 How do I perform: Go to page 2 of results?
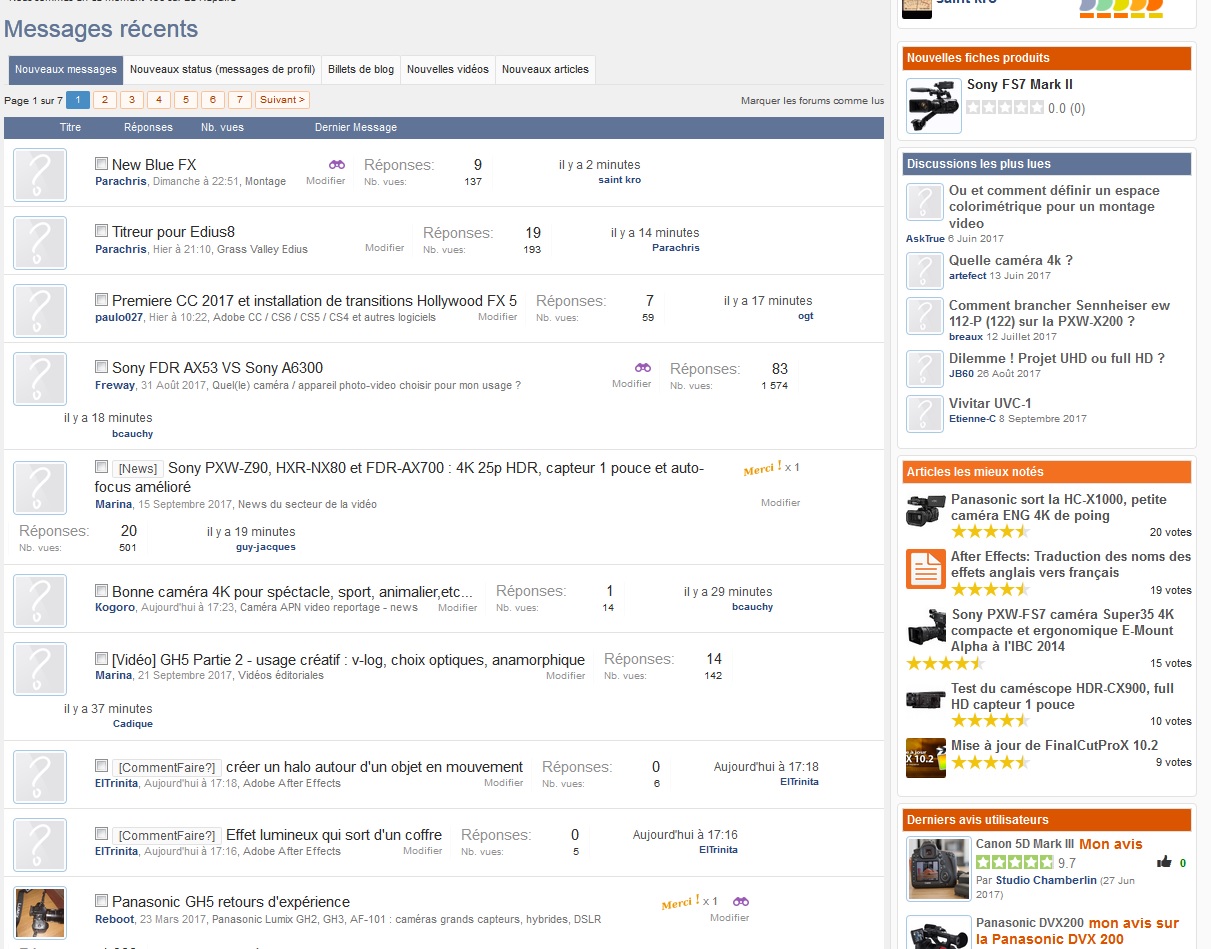[104, 100]
